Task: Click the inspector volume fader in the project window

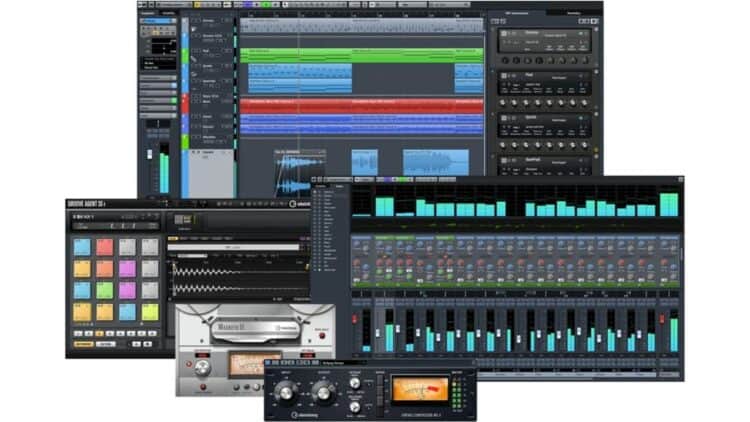Action: [x=150, y=155]
